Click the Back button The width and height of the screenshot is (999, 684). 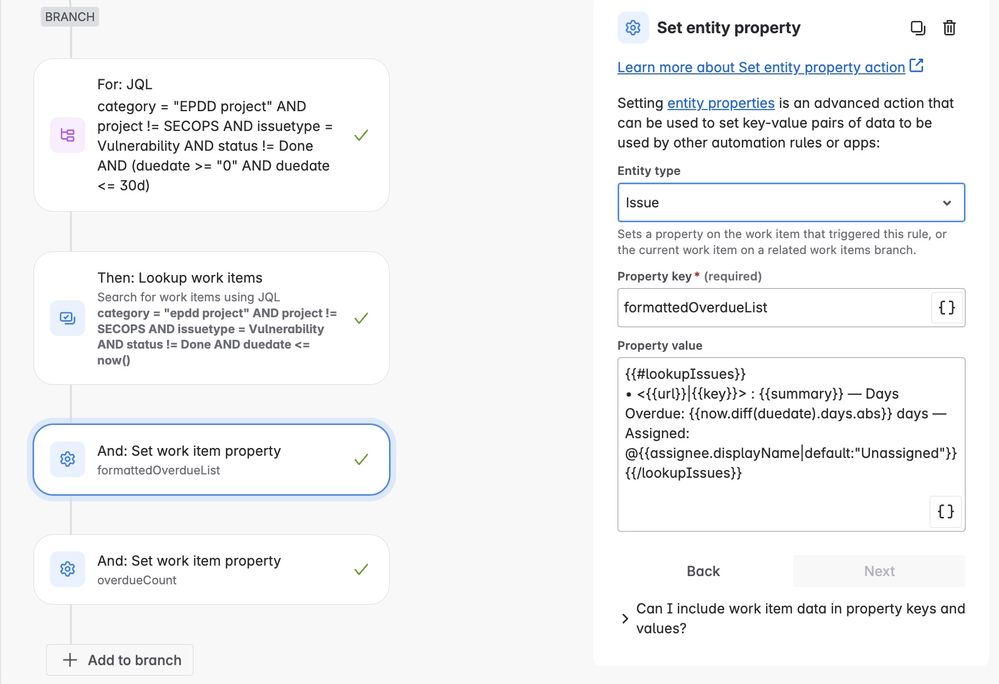[x=703, y=571]
